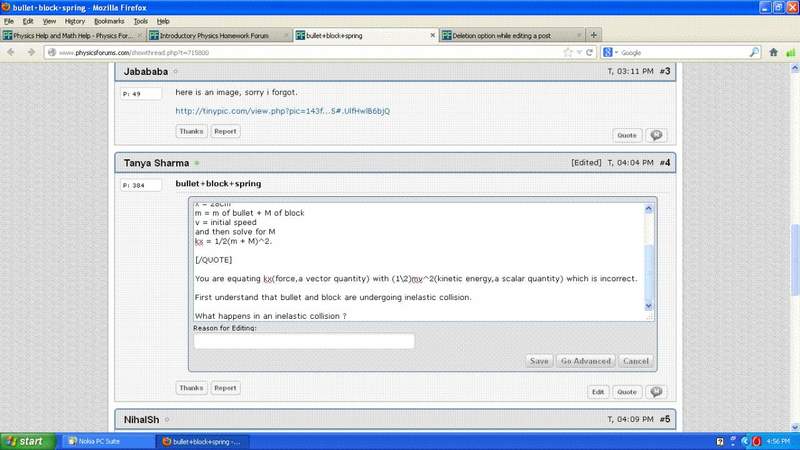The width and height of the screenshot is (800, 450).
Task: Click Thanks on Jabababa's post
Action: tap(191, 131)
